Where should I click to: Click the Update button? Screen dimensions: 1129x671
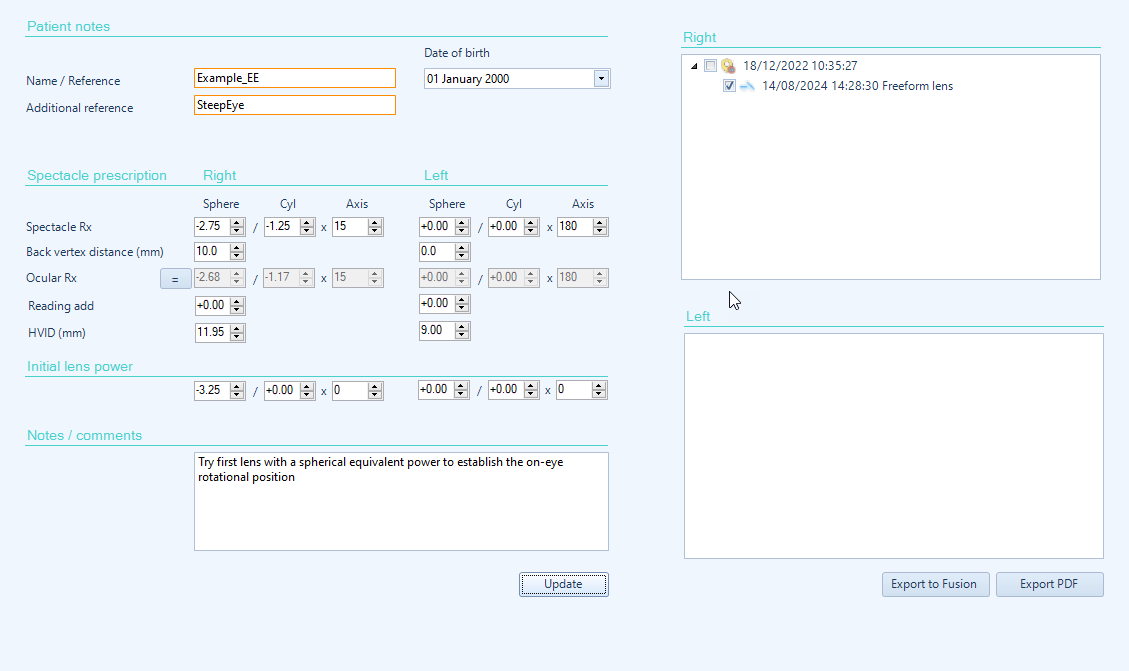point(563,585)
